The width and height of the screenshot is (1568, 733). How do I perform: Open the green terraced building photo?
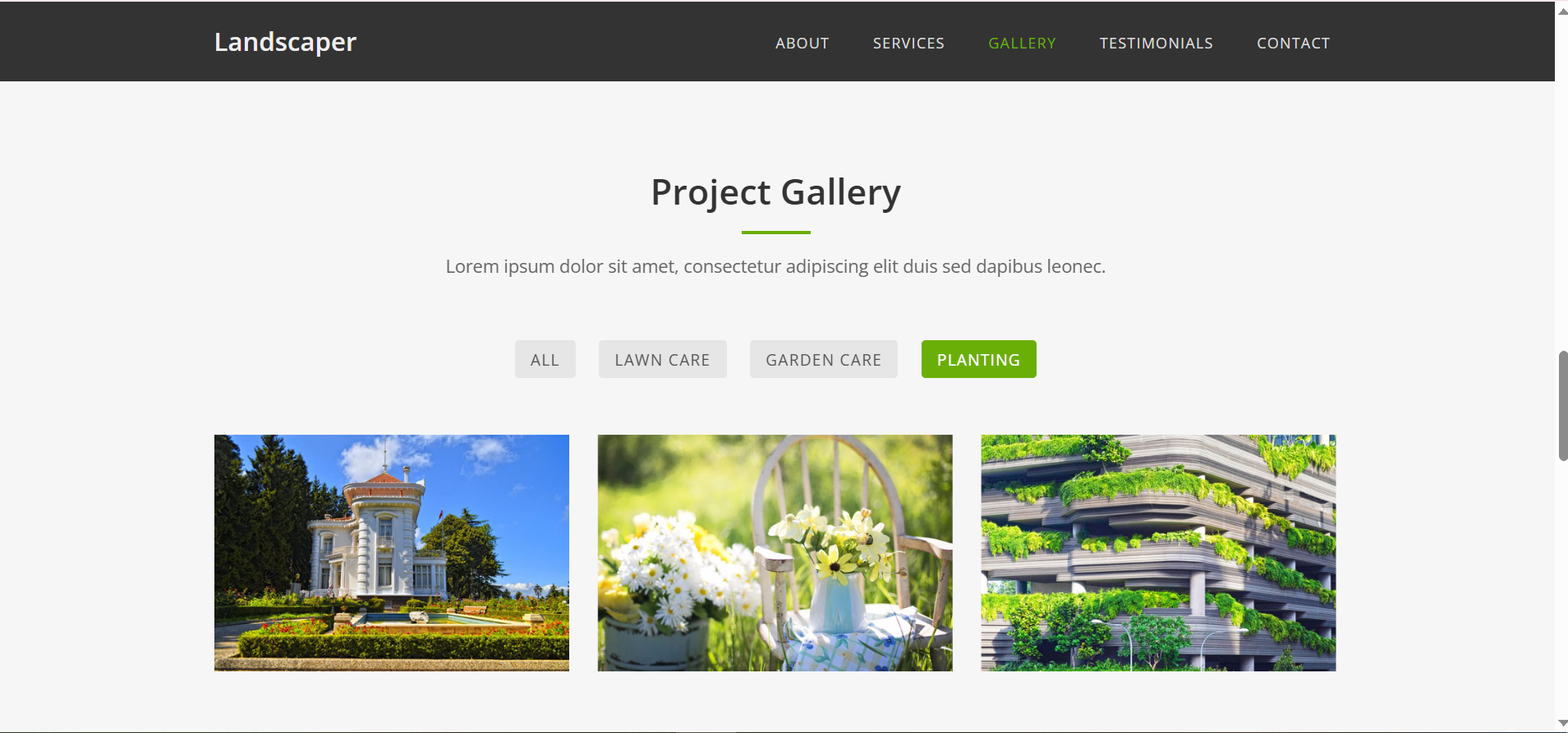[1158, 553]
